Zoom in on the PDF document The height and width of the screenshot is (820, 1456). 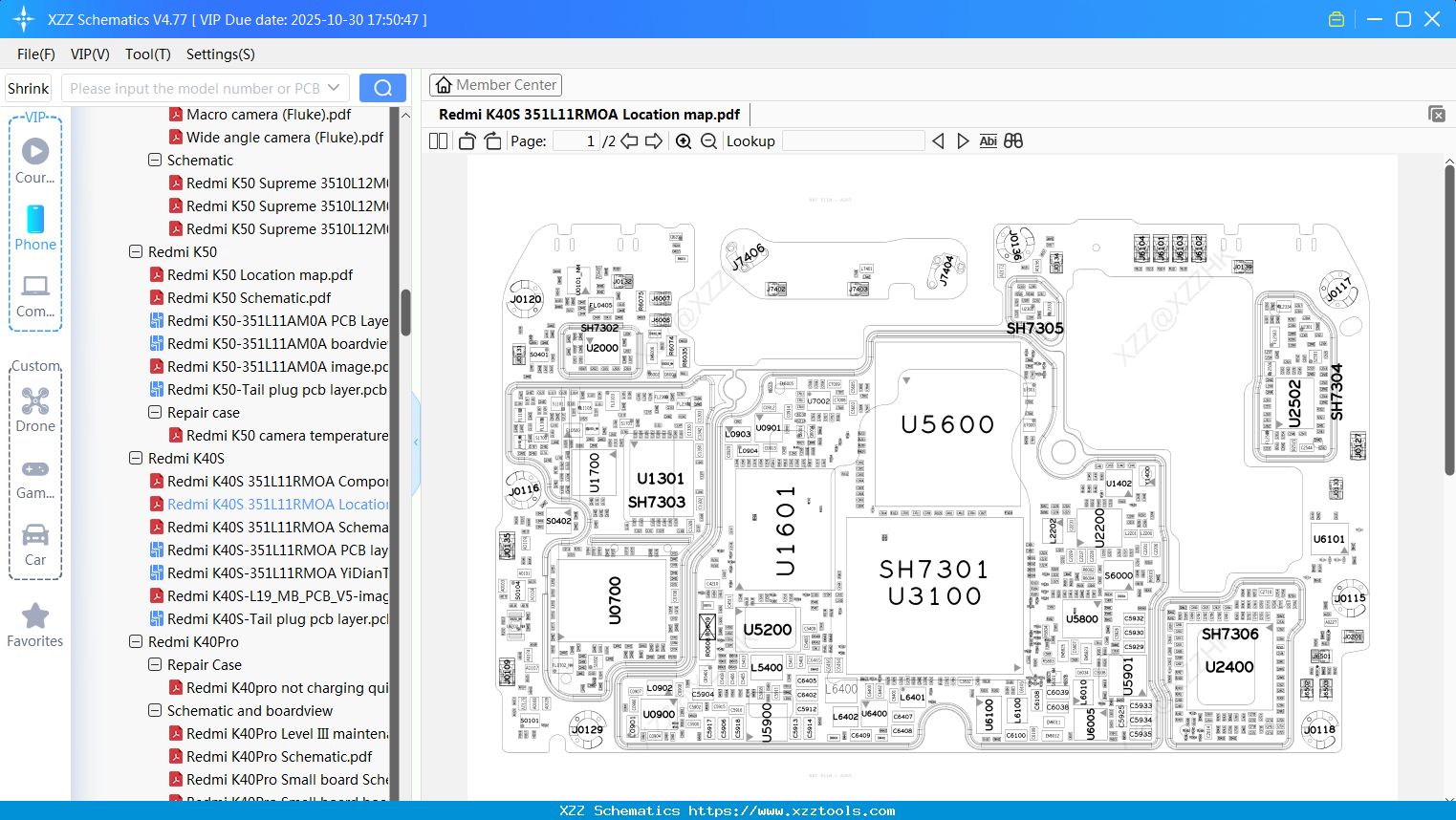coord(684,140)
